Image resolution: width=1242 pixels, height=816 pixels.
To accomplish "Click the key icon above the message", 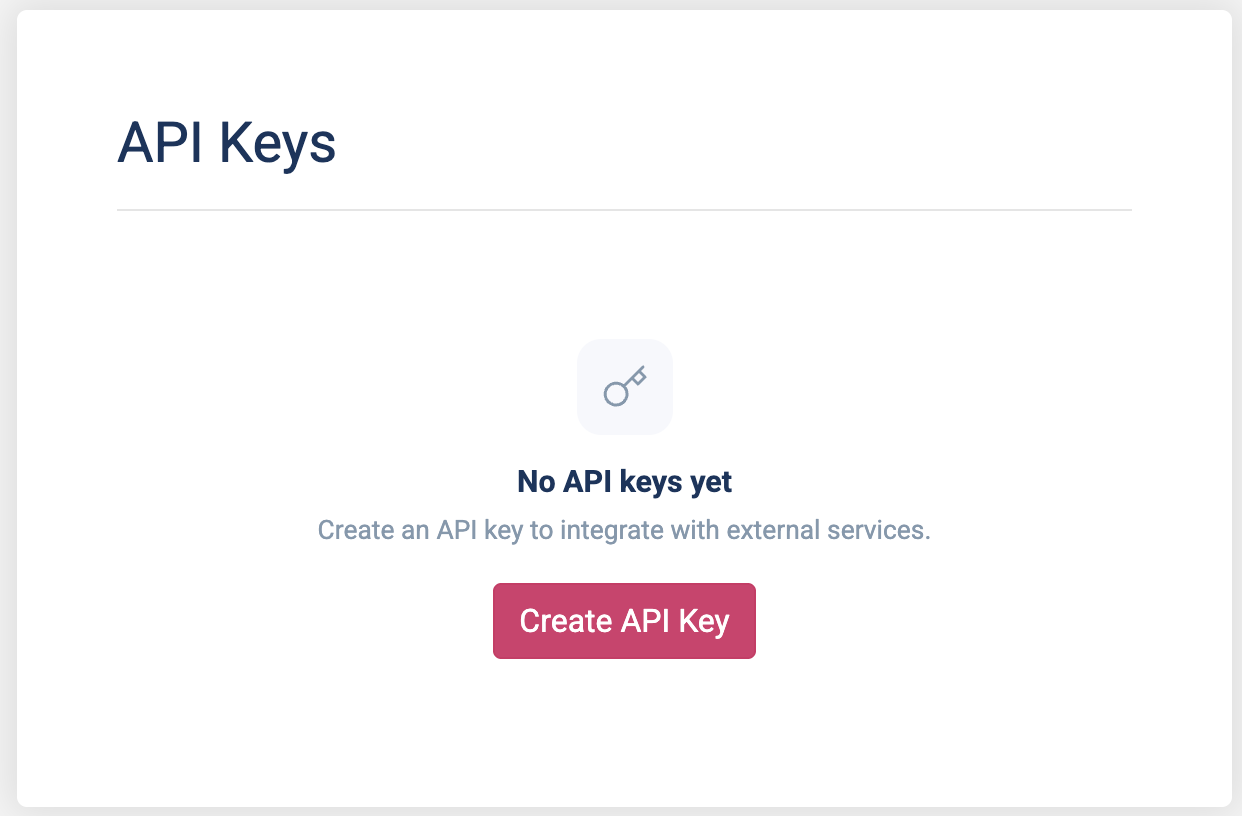I will pos(625,387).
